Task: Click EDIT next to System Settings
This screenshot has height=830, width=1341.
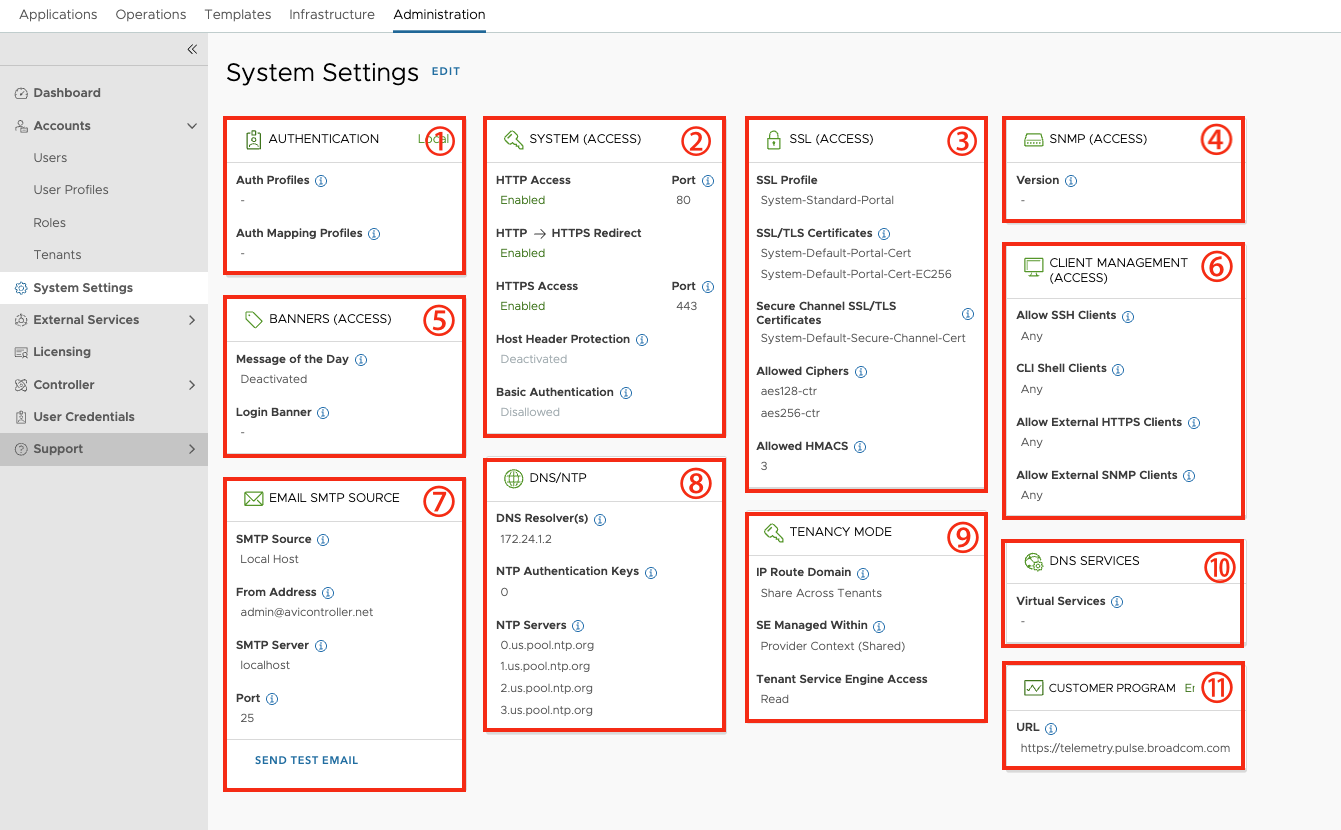Action: tap(446, 72)
